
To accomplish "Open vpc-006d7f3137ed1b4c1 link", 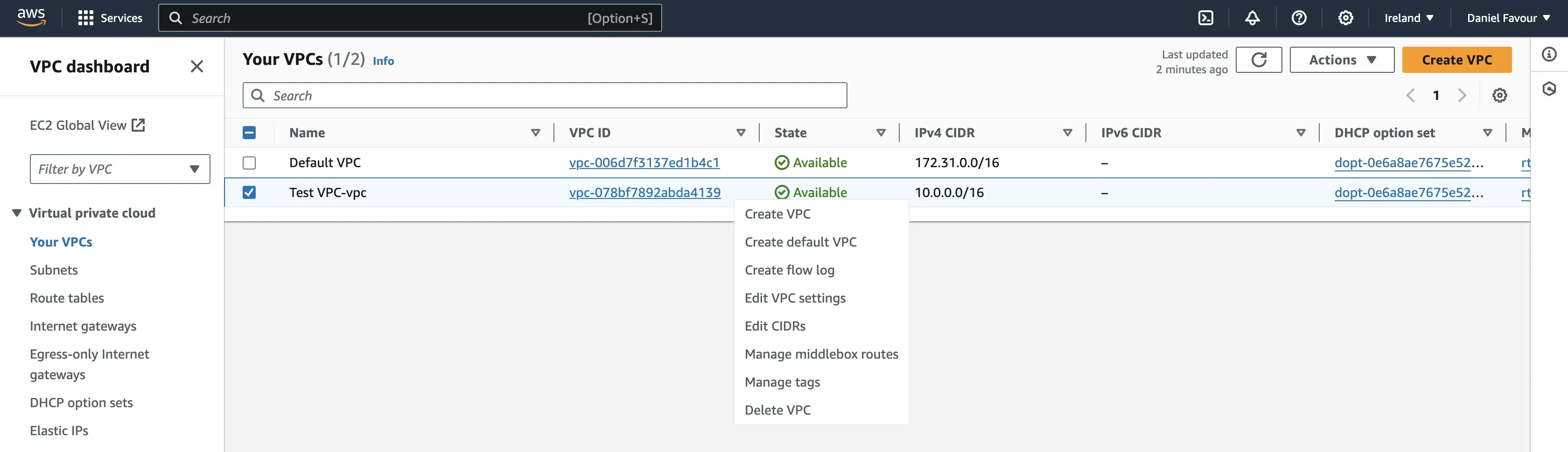I will pyautogui.click(x=644, y=162).
